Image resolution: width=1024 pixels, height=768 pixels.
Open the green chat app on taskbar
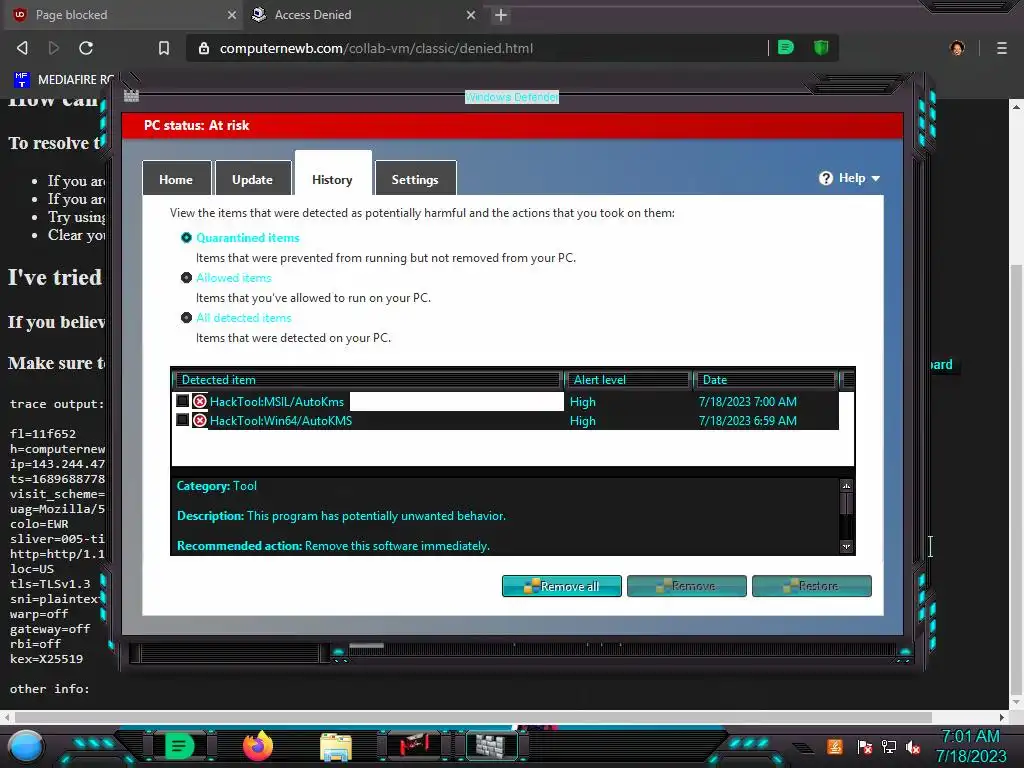tap(179, 746)
